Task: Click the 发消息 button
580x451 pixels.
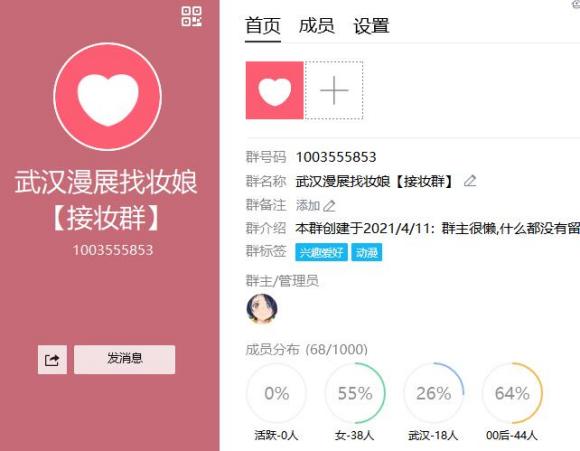Action: pyautogui.click(x=124, y=360)
